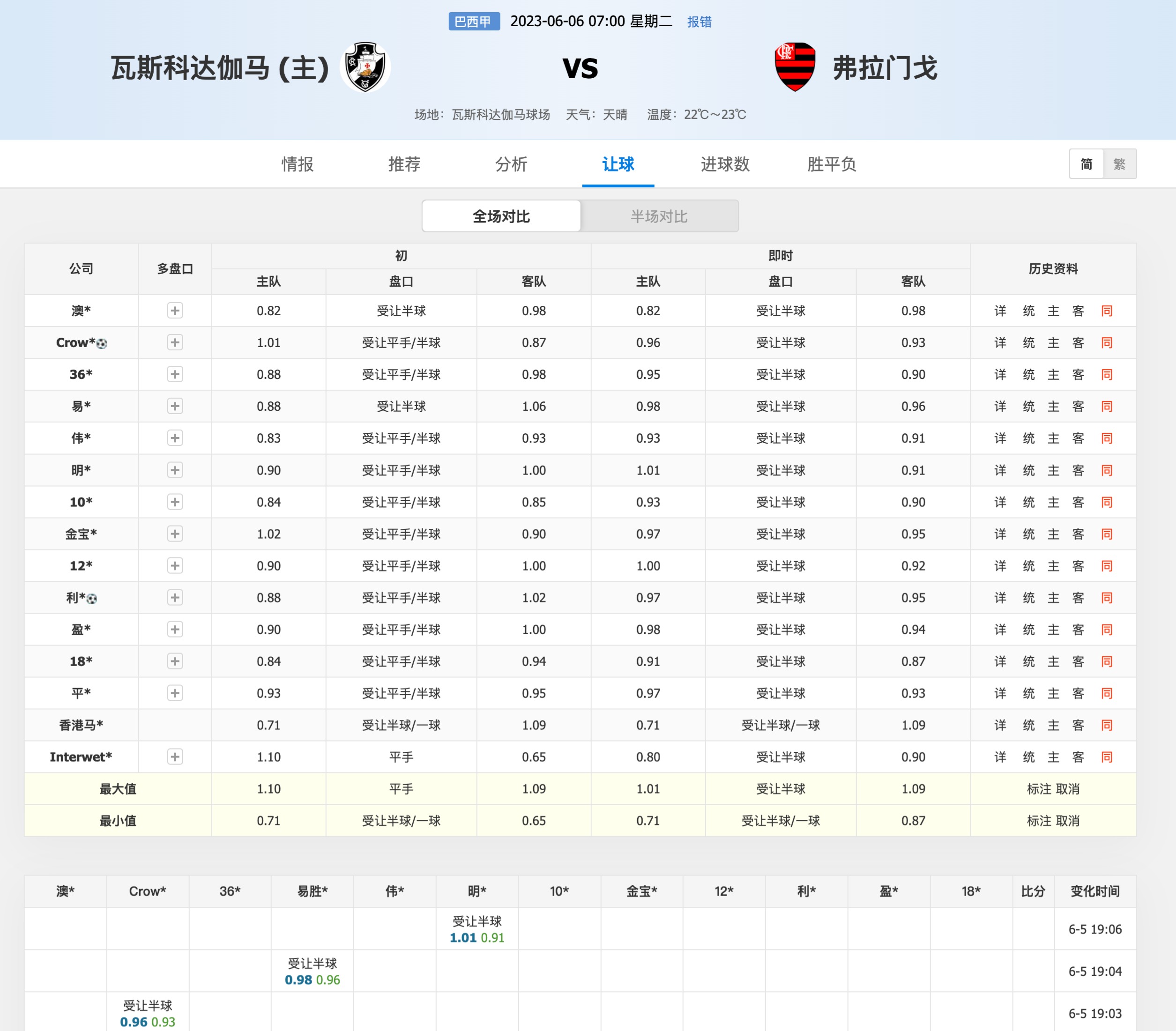Click the 变化时间 column header
This screenshot has width=1176, height=1031.
pyautogui.click(x=1095, y=891)
